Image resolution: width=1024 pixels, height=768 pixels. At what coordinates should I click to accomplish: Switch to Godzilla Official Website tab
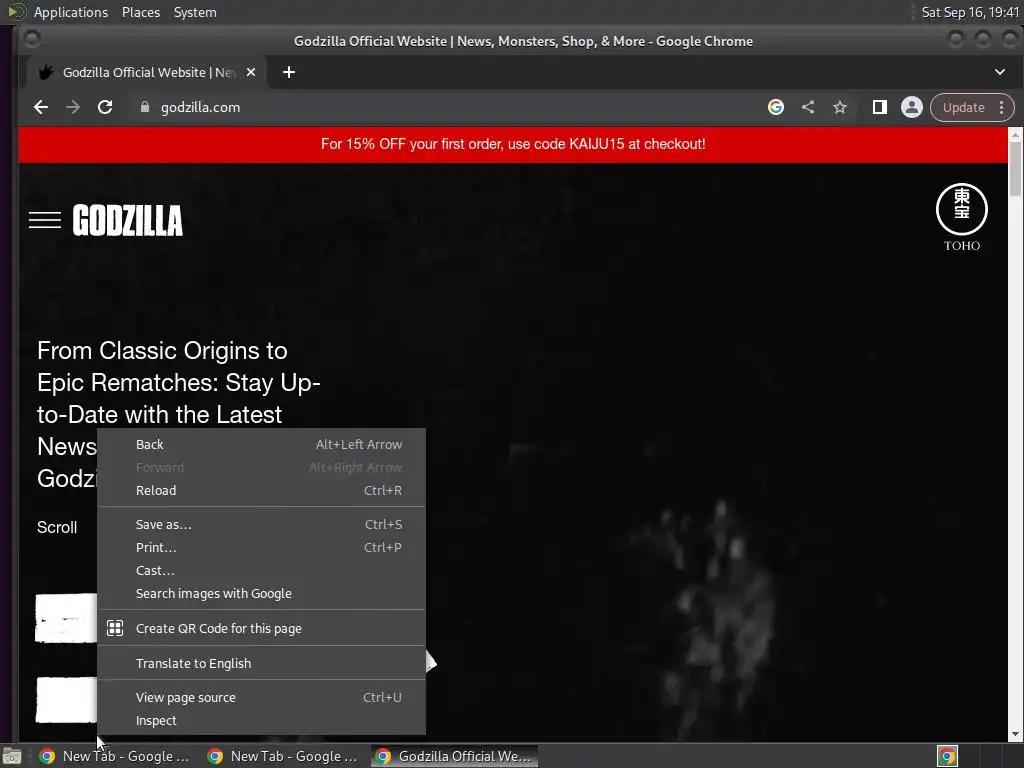[x=146, y=72]
